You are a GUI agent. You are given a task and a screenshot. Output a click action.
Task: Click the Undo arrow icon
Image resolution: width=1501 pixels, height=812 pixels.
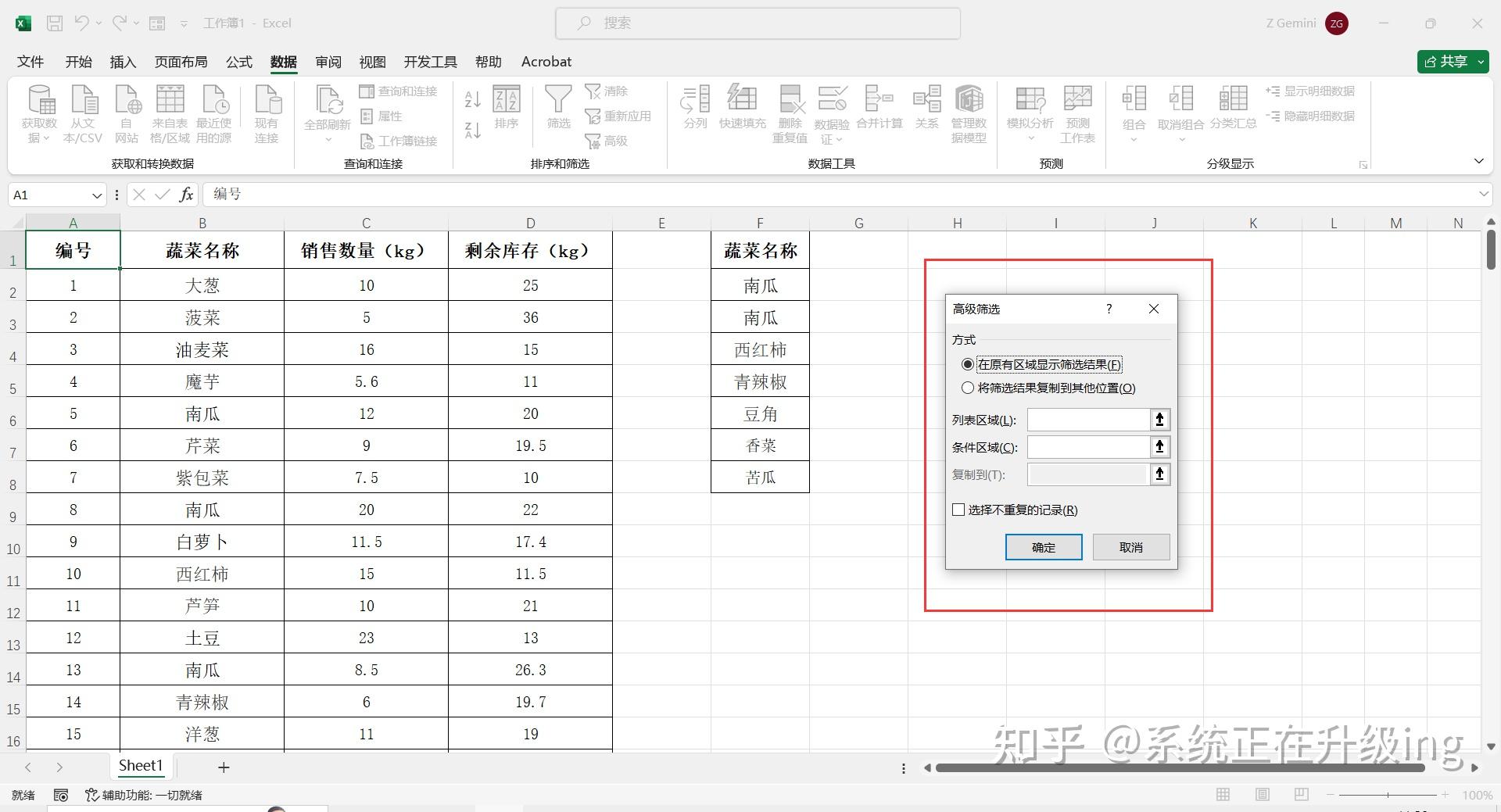(x=81, y=23)
